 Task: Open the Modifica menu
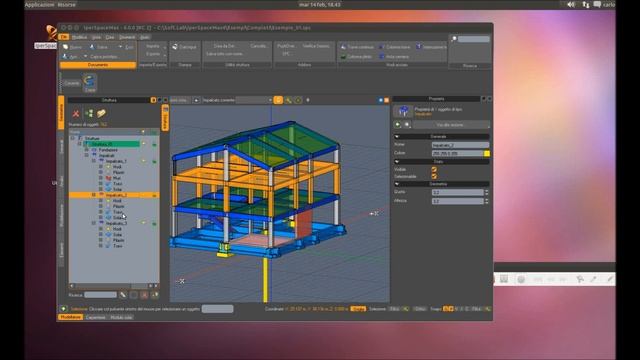pyautogui.click(x=79, y=37)
